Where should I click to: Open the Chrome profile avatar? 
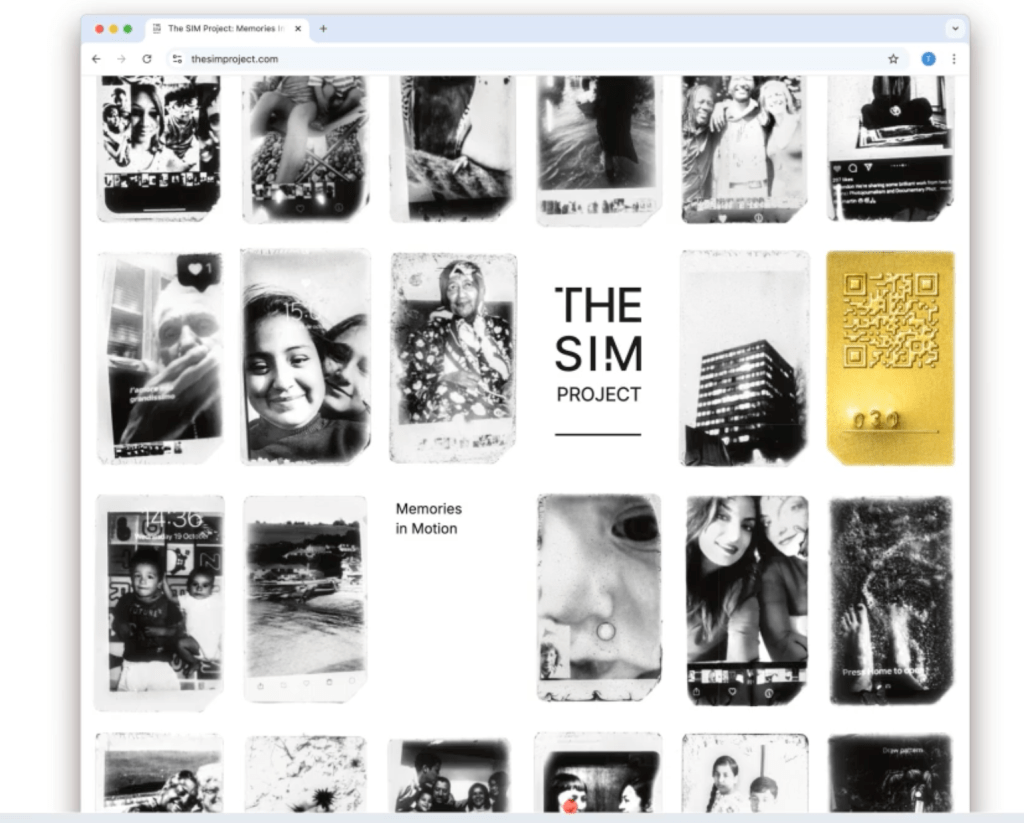(x=928, y=59)
